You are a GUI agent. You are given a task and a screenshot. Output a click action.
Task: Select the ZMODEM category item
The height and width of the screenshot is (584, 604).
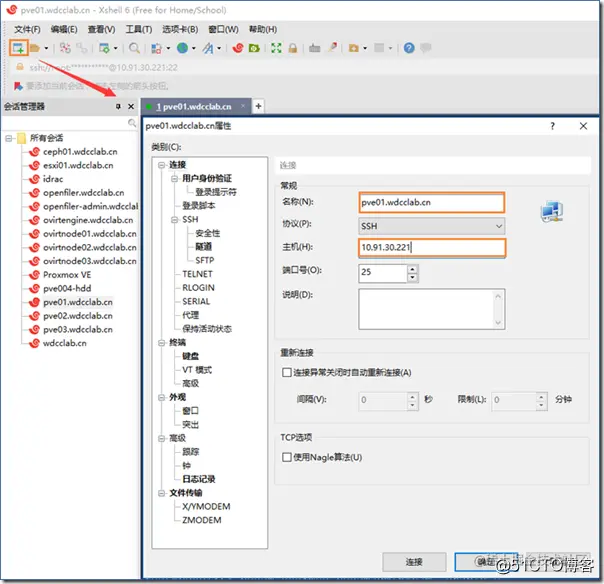point(201,520)
